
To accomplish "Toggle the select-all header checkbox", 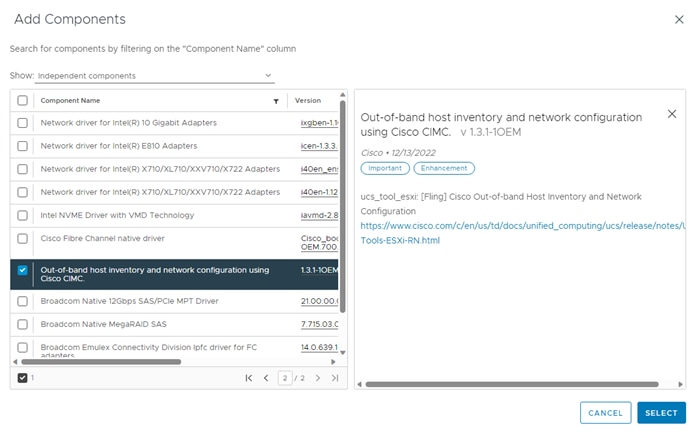I will 23,100.
